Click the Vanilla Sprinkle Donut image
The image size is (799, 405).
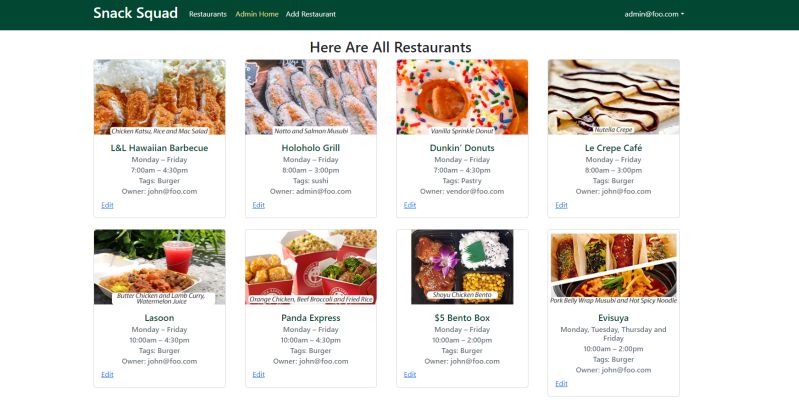[462, 97]
